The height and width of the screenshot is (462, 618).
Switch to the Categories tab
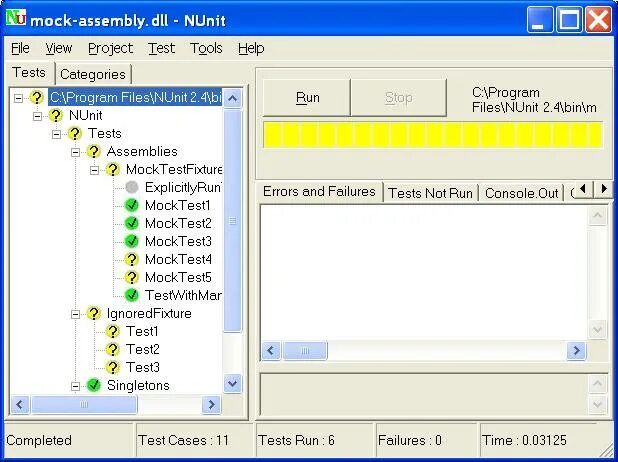93,74
